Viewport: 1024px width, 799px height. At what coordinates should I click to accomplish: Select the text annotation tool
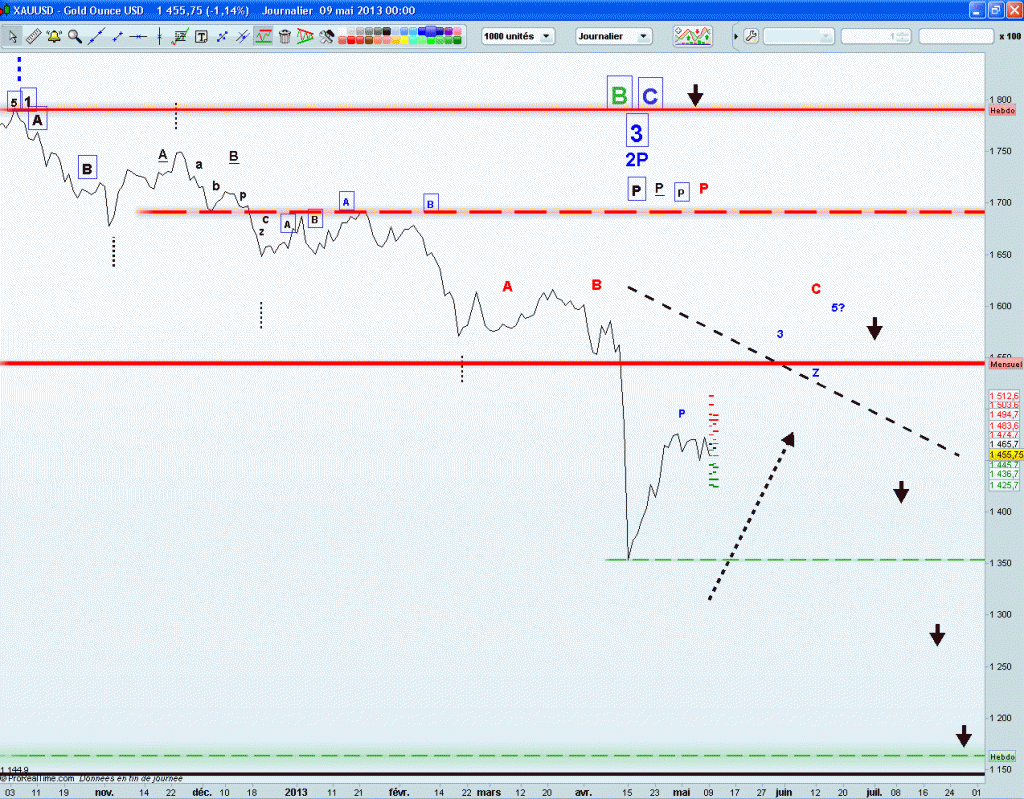[x=201, y=36]
